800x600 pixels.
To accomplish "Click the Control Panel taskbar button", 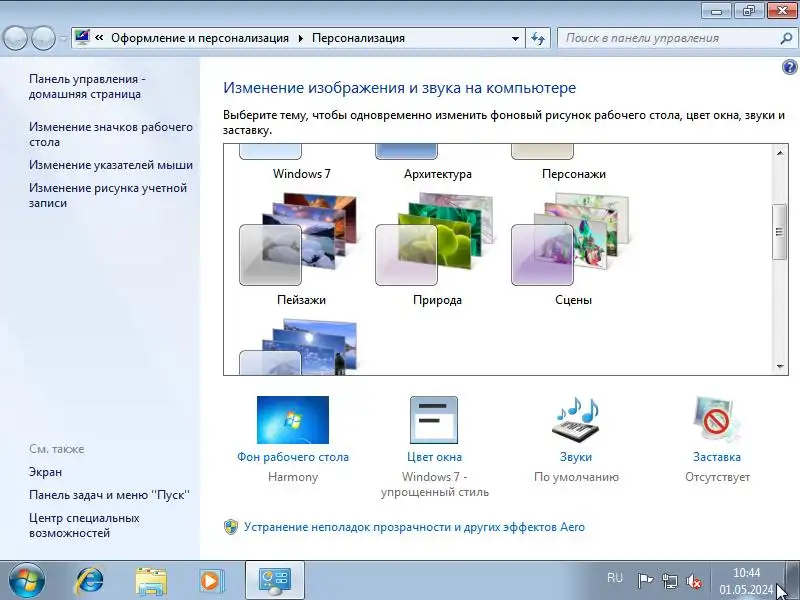I will click(x=275, y=581).
